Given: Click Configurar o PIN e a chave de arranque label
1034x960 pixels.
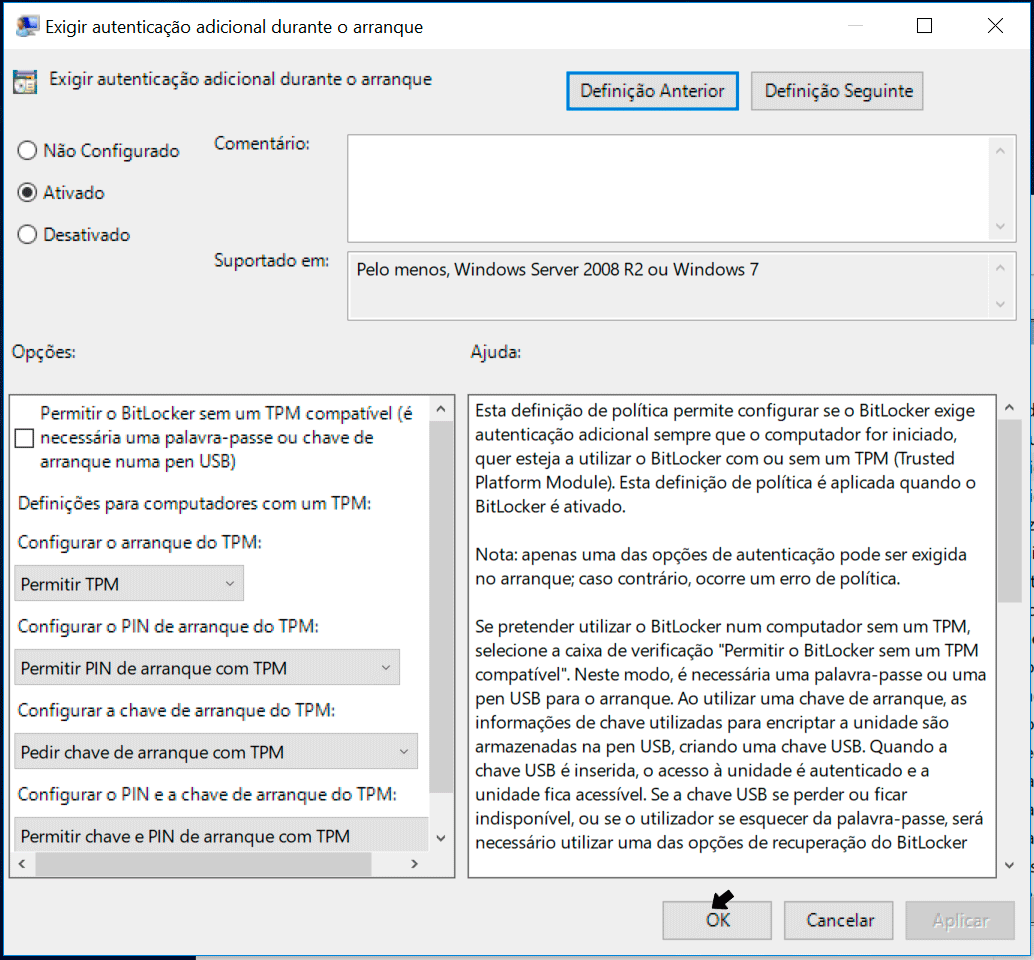Looking at the screenshot, I should pyautogui.click(x=207, y=794).
